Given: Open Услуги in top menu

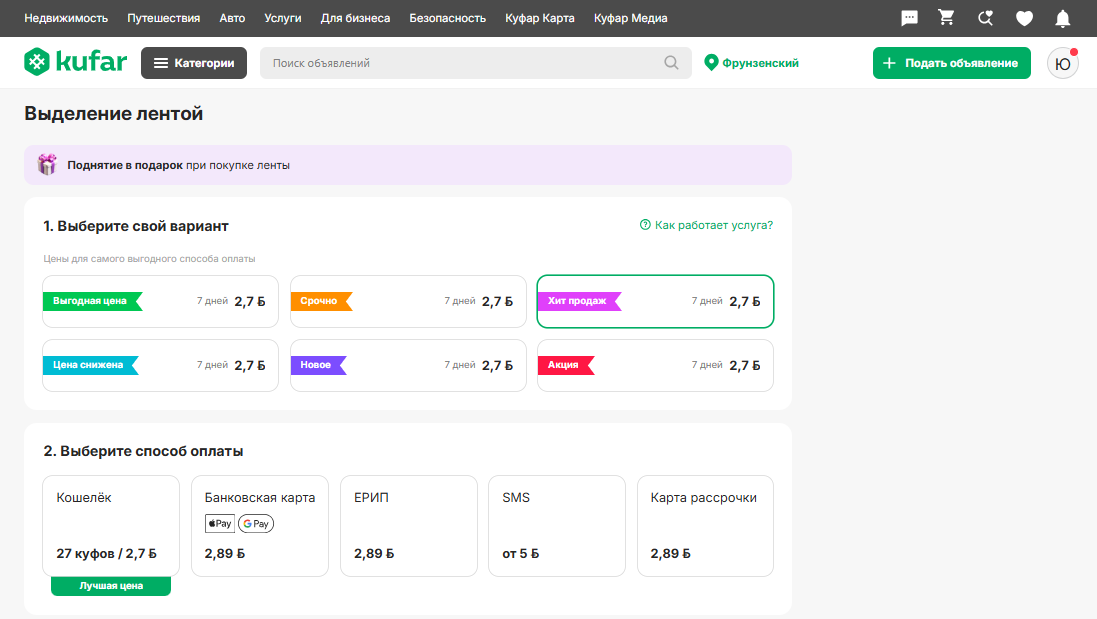Looking at the screenshot, I should [x=283, y=18].
